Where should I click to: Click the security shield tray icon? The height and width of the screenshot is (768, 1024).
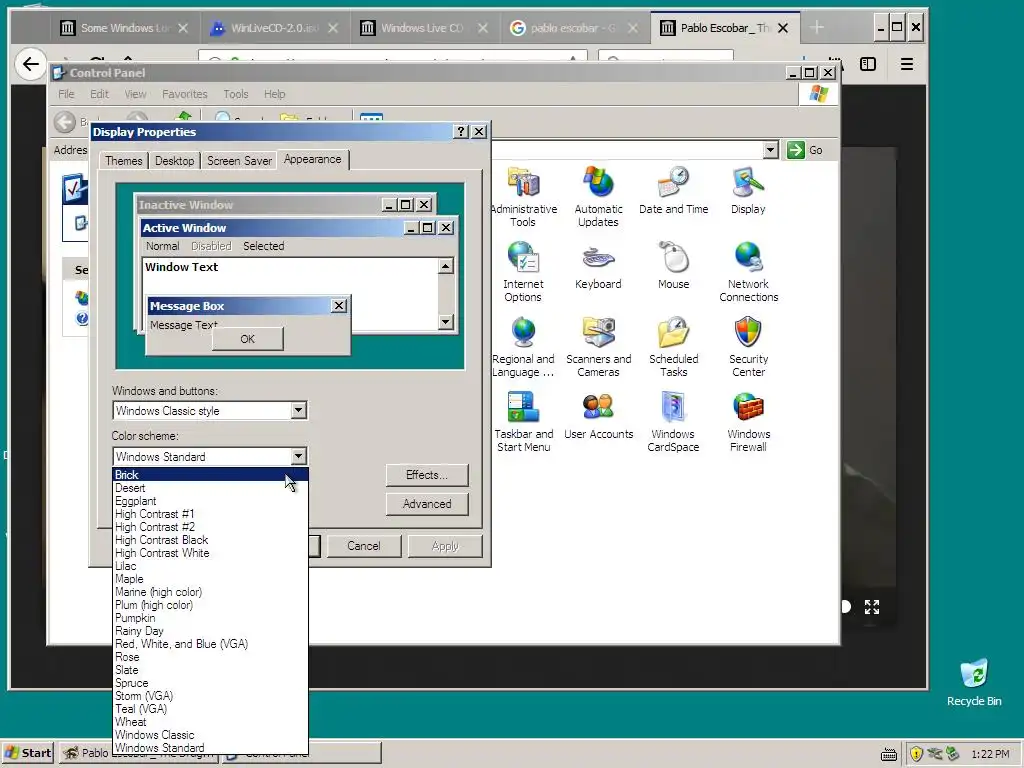(x=916, y=754)
